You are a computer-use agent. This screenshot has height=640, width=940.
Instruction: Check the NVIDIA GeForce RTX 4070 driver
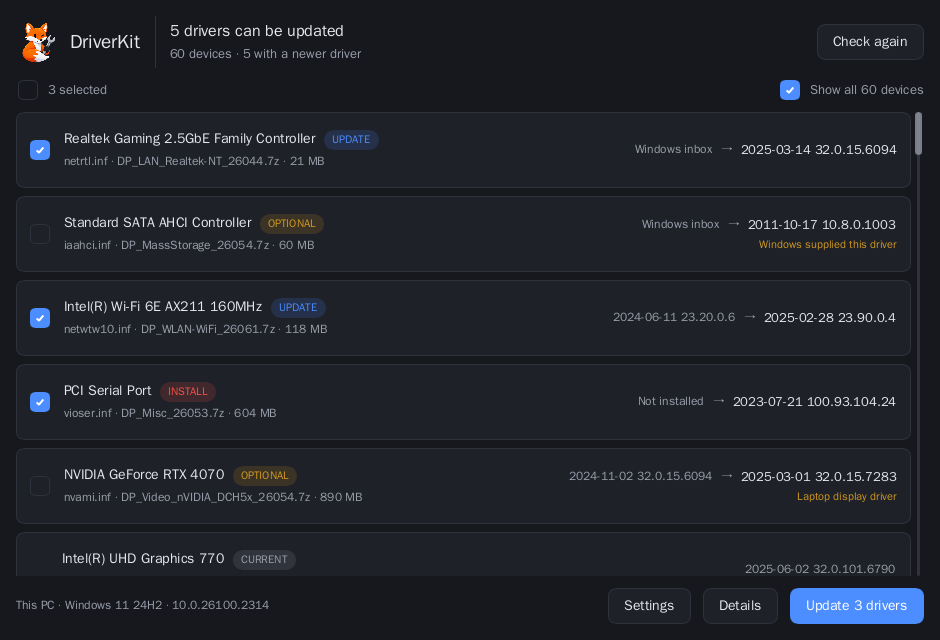(x=40, y=485)
